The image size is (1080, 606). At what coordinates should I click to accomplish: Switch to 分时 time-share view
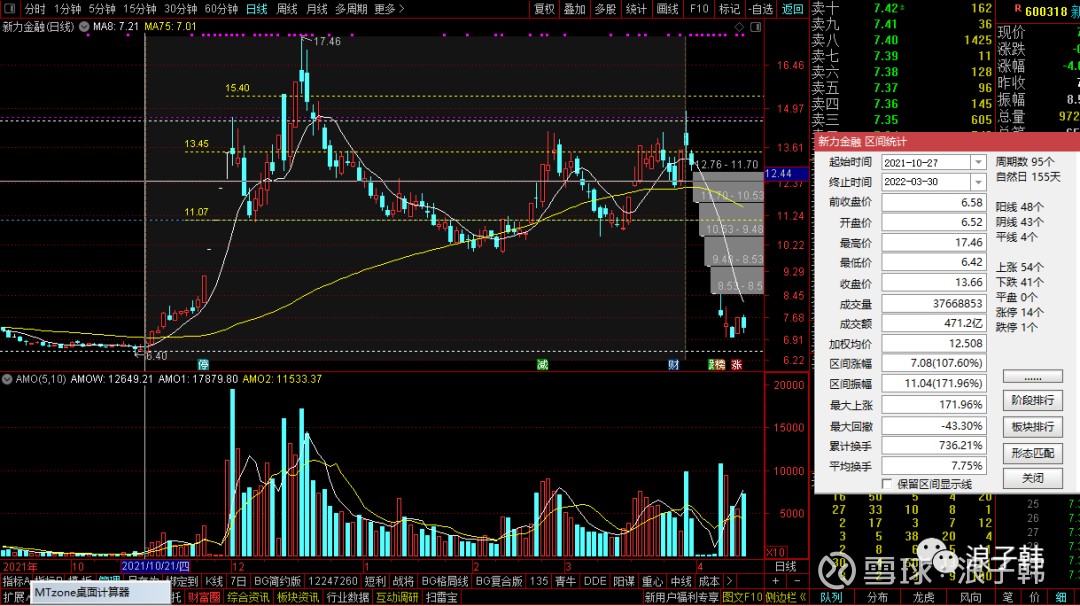(34, 9)
